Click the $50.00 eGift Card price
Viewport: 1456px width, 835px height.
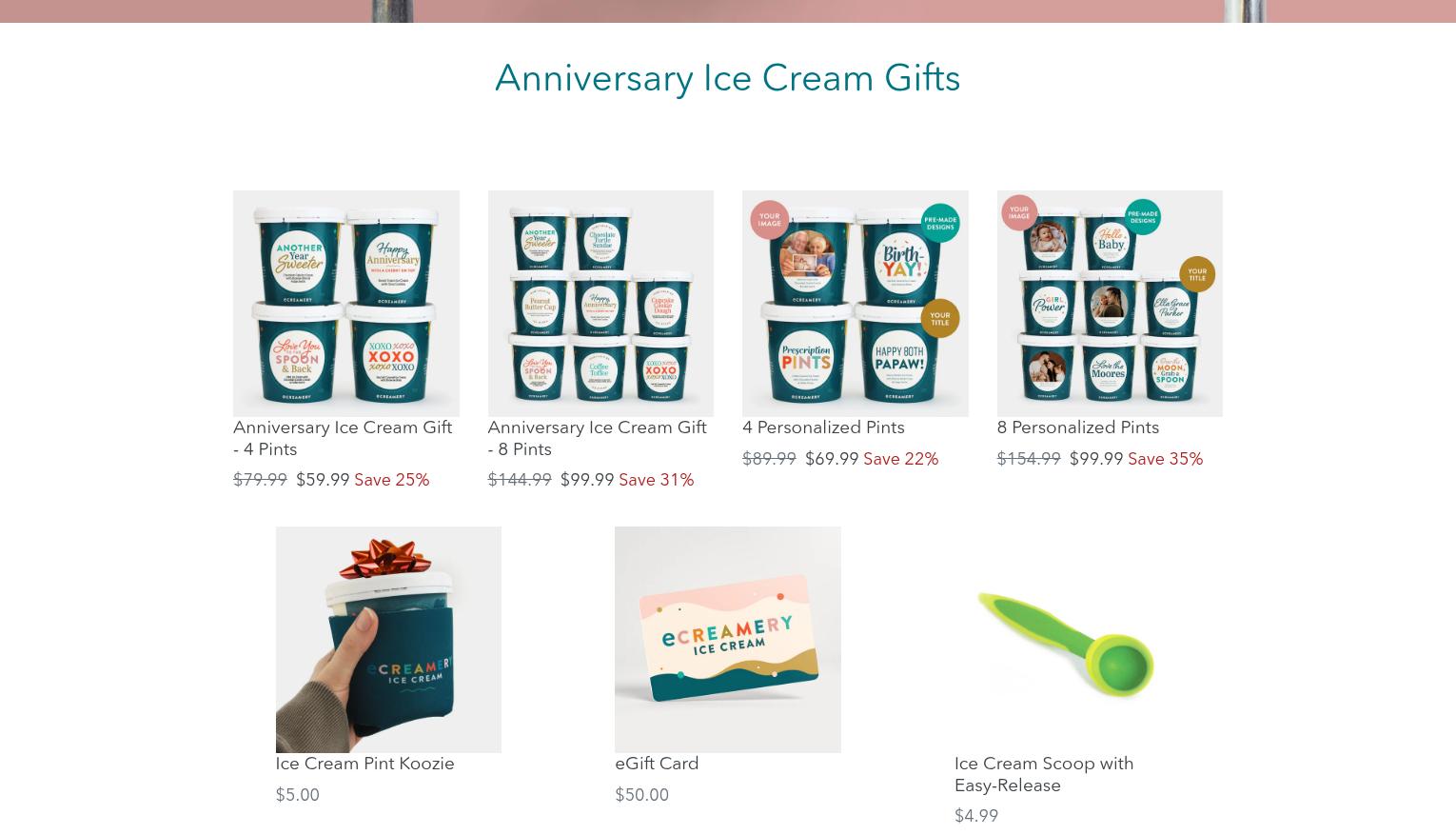tap(641, 795)
